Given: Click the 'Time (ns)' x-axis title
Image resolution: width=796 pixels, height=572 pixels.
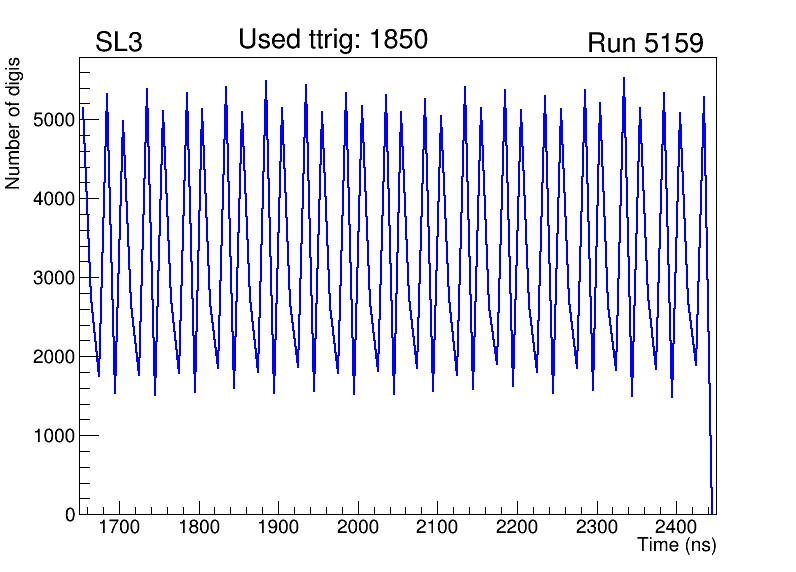Looking at the screenshot, I should 677,546.
